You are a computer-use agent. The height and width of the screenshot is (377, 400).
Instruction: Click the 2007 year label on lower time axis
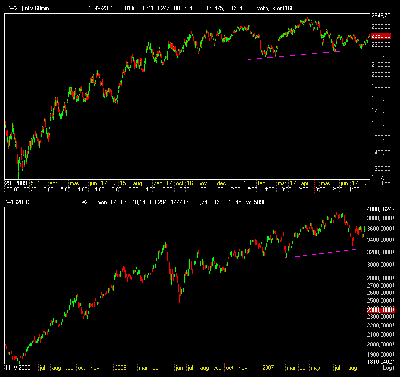pos(269,368)
